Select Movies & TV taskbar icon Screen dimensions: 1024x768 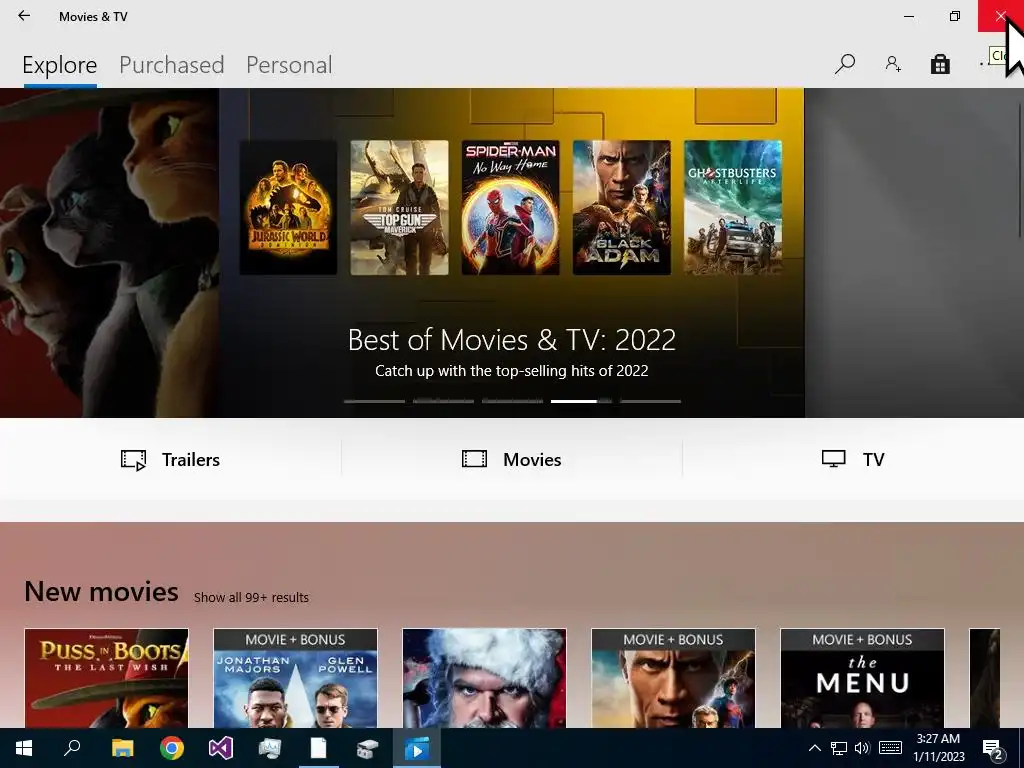pos(417,748)
